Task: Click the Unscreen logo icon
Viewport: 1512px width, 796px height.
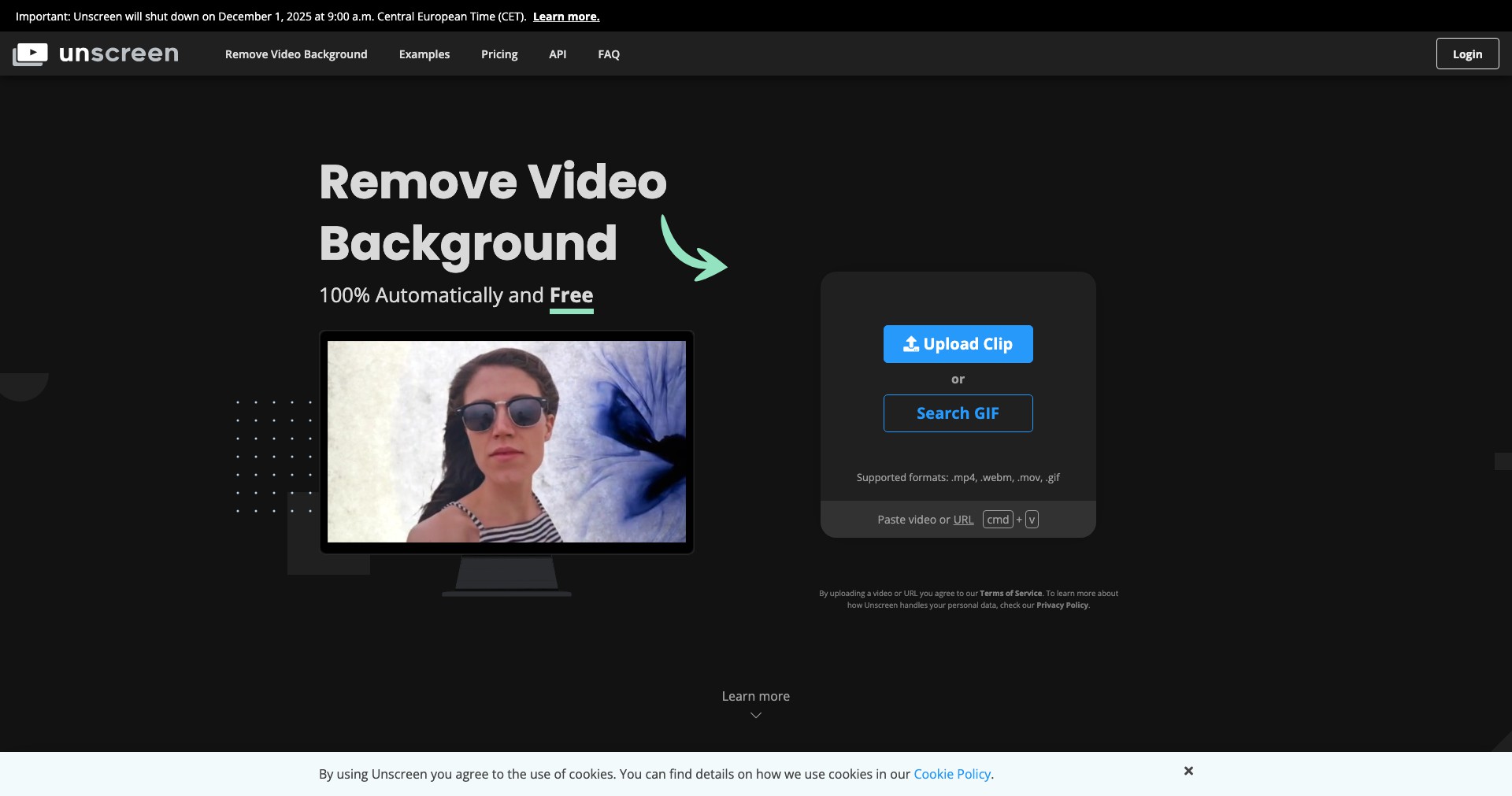Action: click(30, 54)
